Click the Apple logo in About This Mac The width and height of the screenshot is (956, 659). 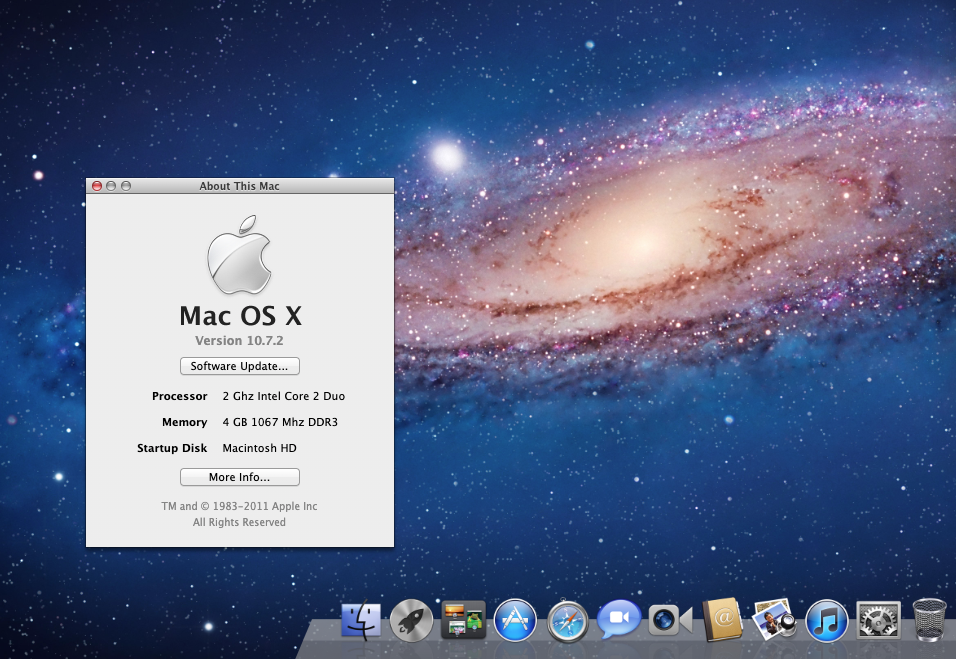point(239,254)
